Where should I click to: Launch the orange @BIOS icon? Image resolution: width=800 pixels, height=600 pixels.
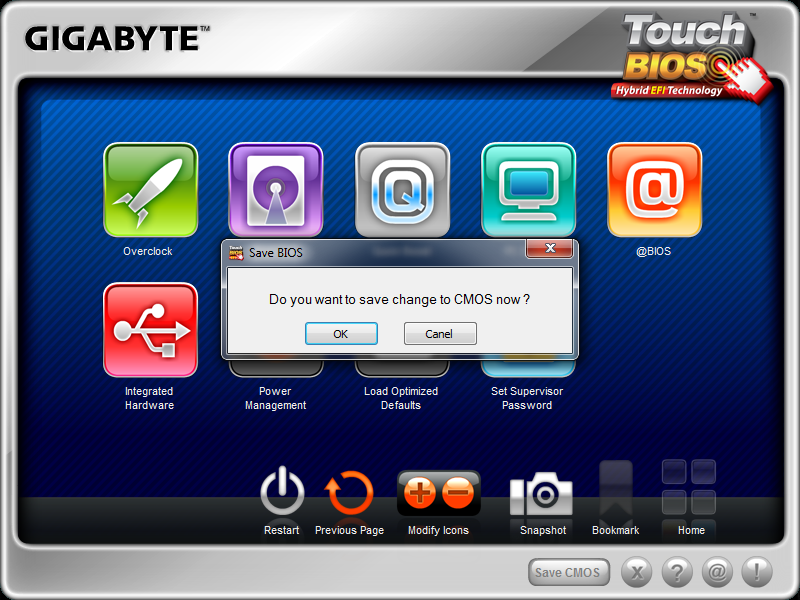(x=655, y=190)
